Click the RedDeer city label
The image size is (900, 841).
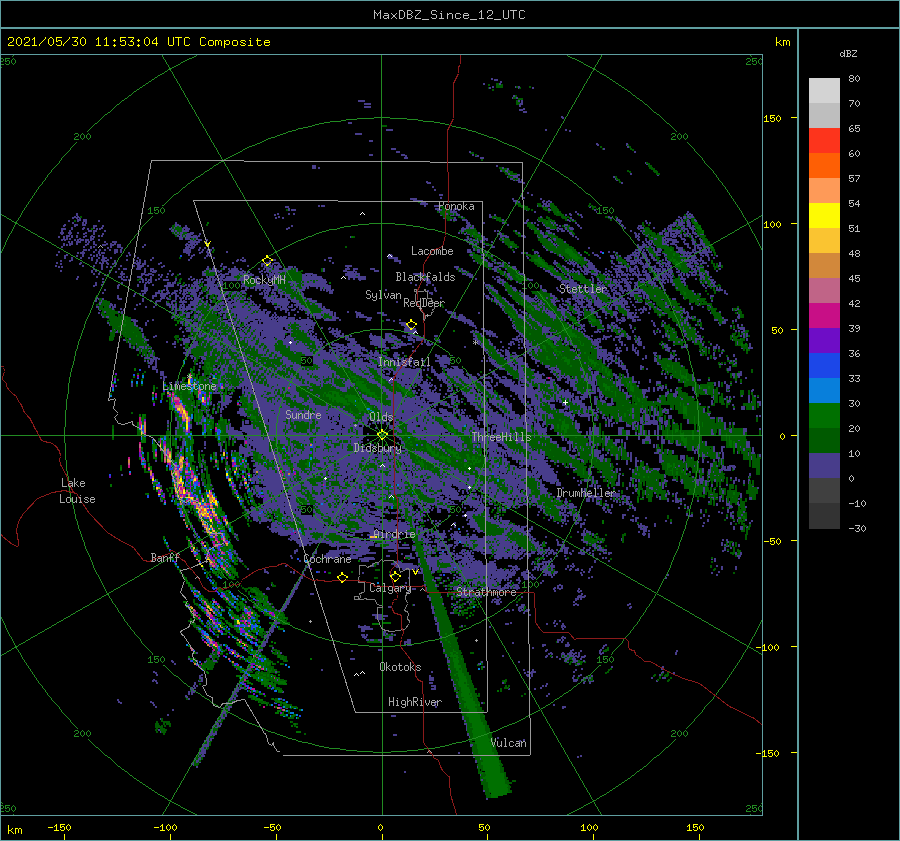pos(424,303)
